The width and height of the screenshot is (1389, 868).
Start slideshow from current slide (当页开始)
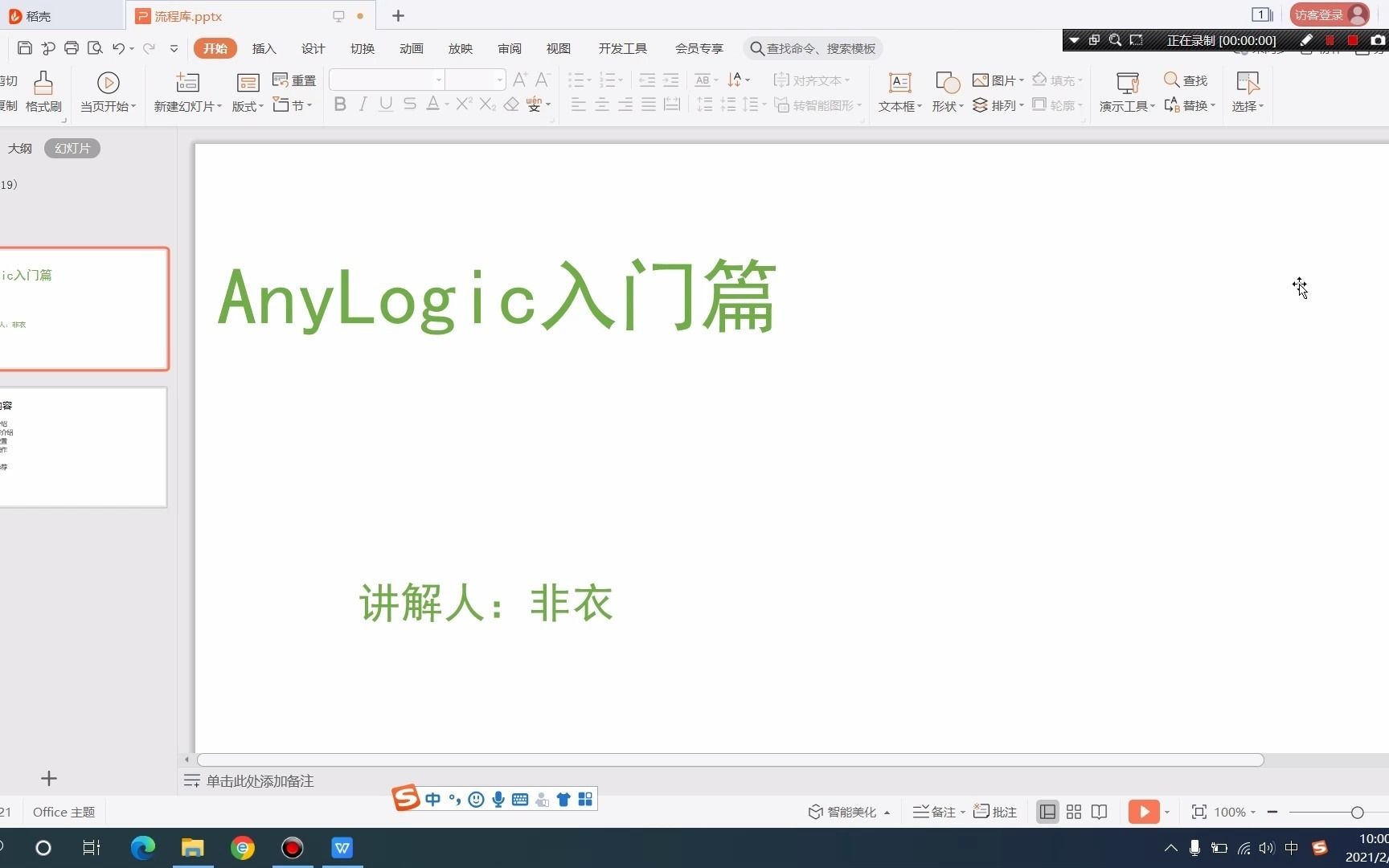coord(108,92)
